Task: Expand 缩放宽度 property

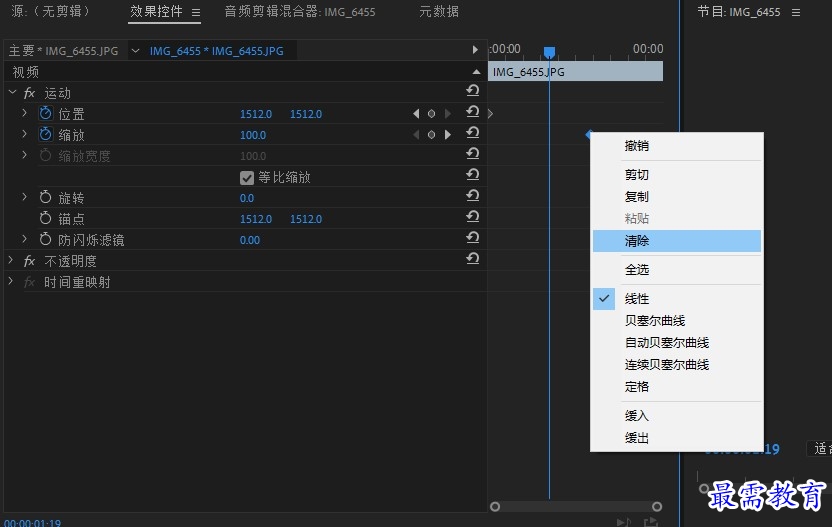Action: (x=24, y=155)
